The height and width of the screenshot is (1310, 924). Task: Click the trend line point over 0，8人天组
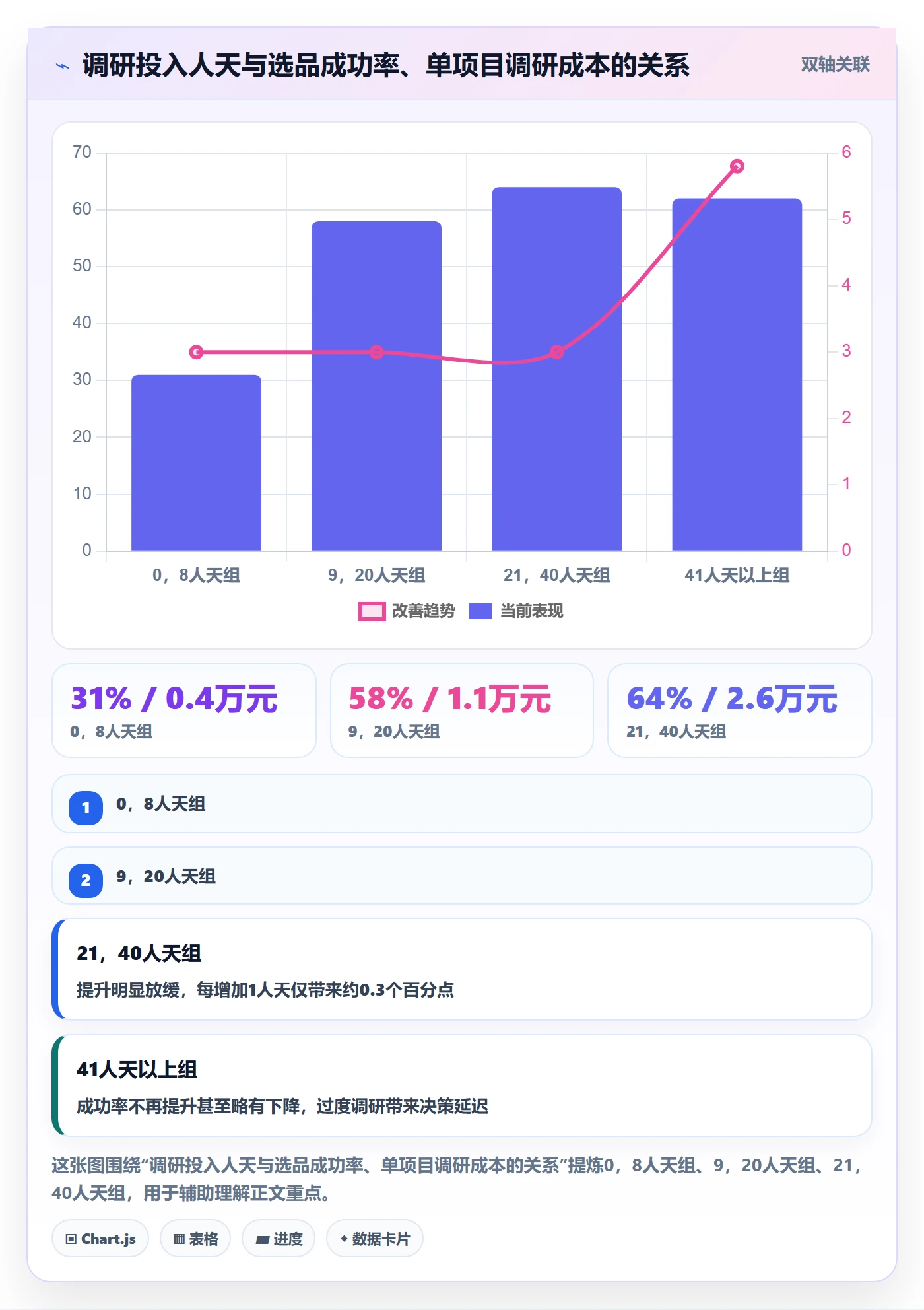click(x=196, y=352)
